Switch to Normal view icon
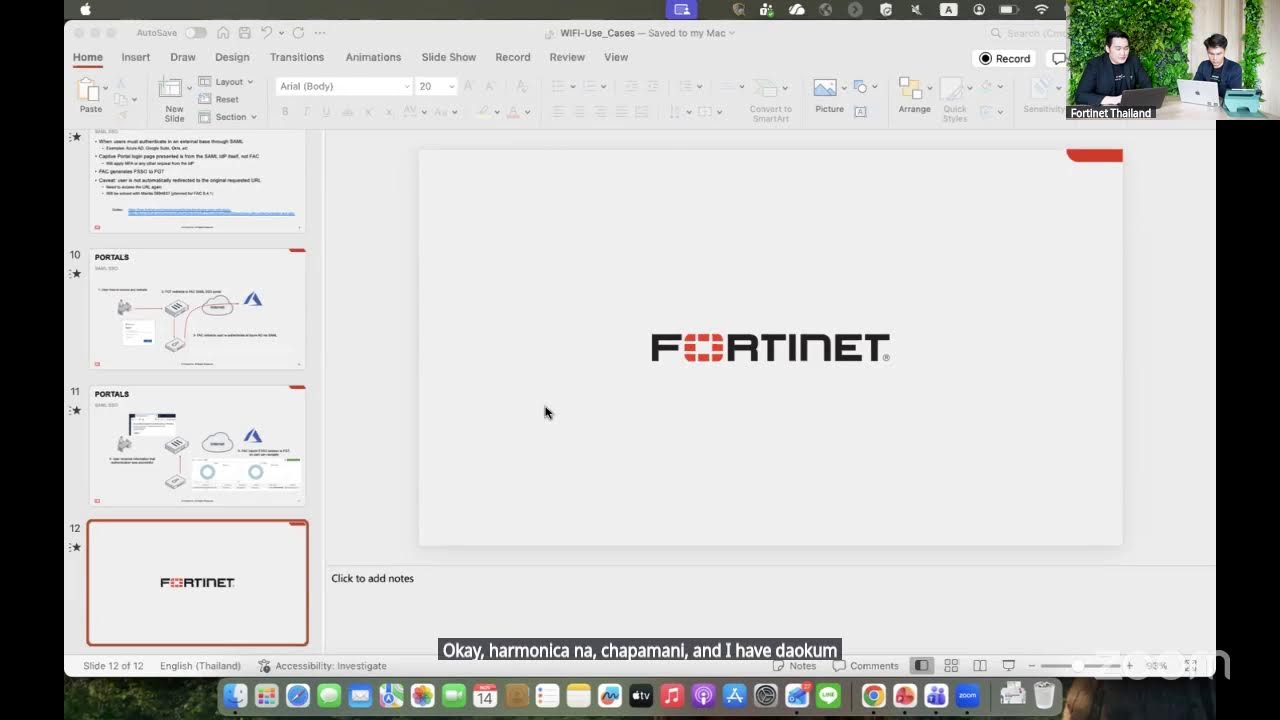1280x720 pixels. click(922, 666)
